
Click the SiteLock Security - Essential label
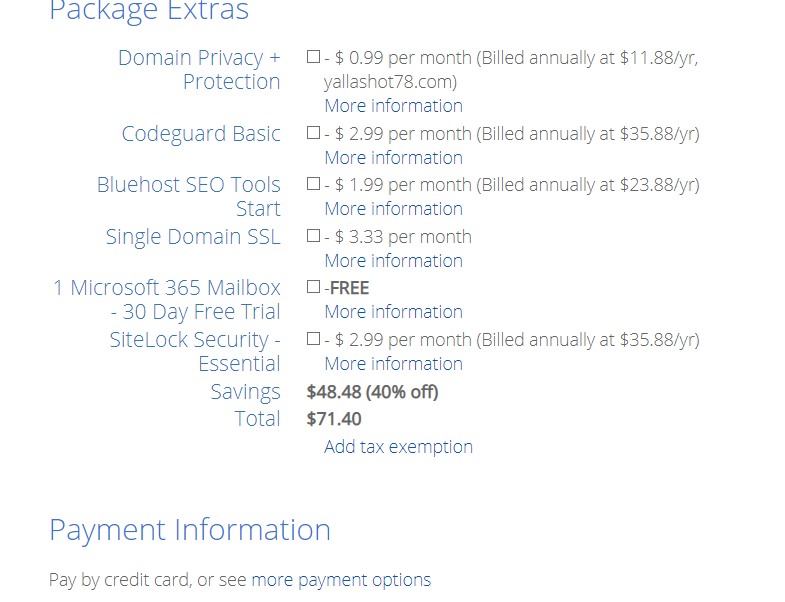click(195, 352)
